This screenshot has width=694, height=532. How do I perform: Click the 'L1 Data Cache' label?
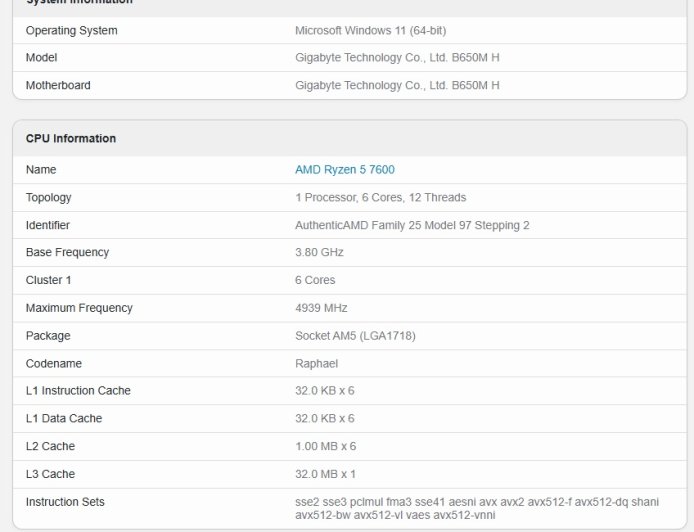(64, 419)
